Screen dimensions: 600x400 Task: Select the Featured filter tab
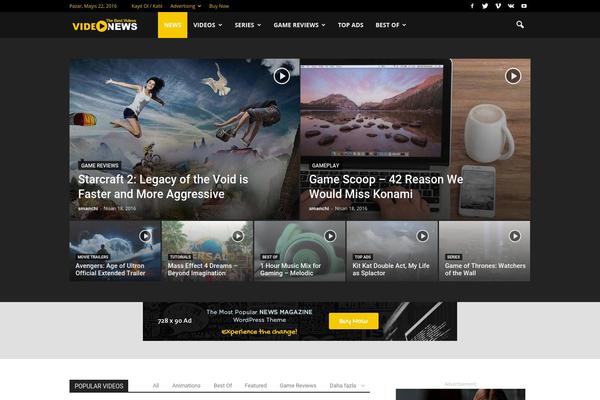tap(256, 385)
